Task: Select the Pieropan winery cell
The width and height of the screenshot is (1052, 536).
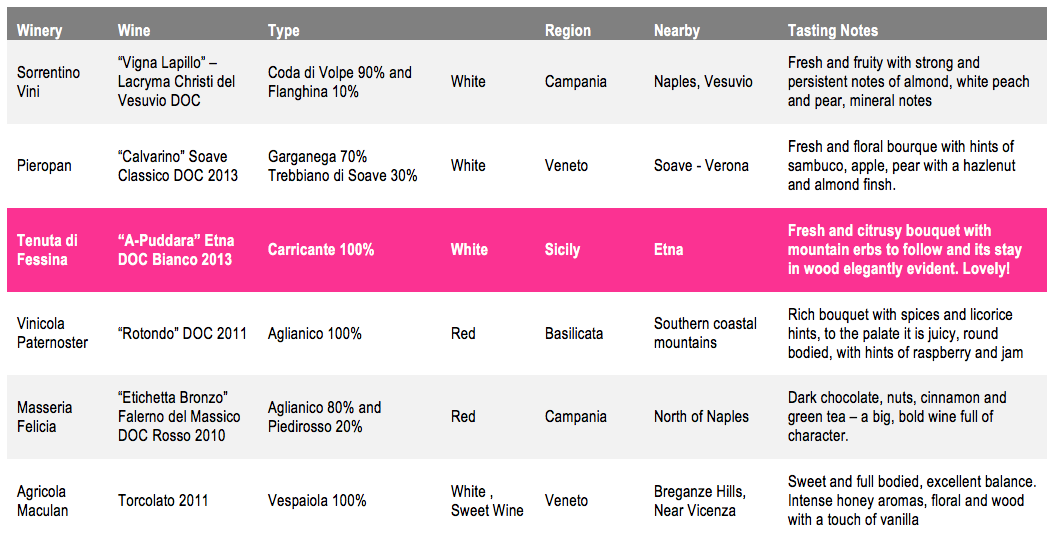Action: tap(44, 166)
